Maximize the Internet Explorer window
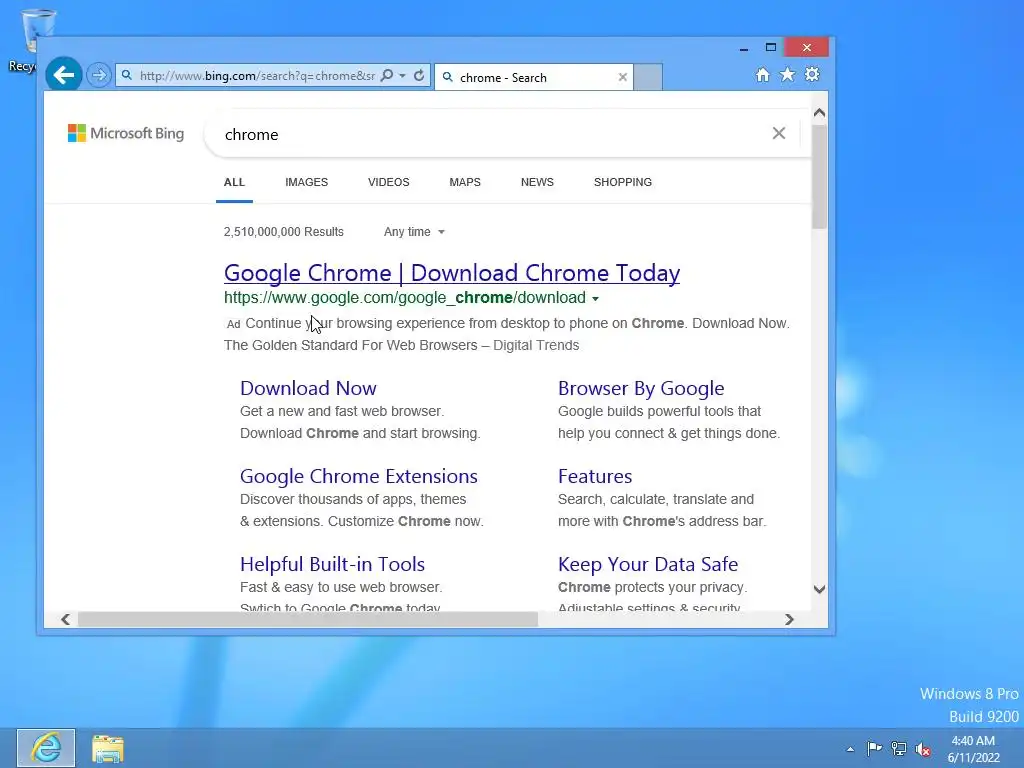 (771, 47)
